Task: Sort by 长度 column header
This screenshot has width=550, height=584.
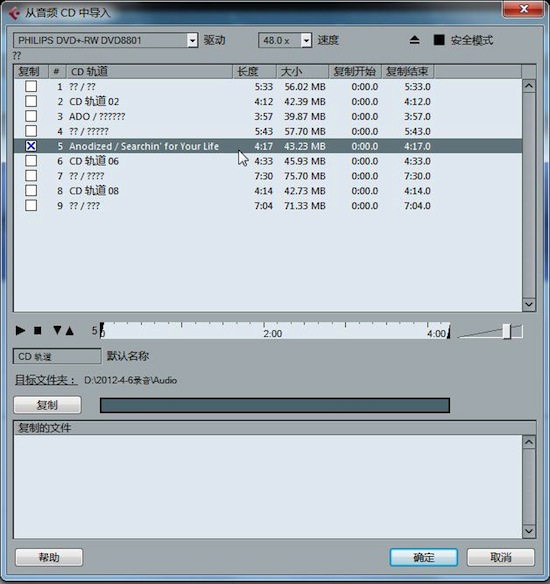Action: (254, 71)
